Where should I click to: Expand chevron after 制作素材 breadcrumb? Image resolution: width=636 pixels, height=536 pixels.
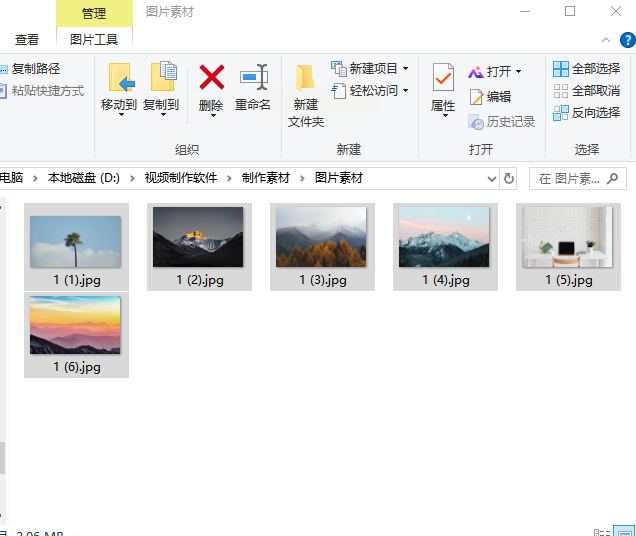coord(302,178)
